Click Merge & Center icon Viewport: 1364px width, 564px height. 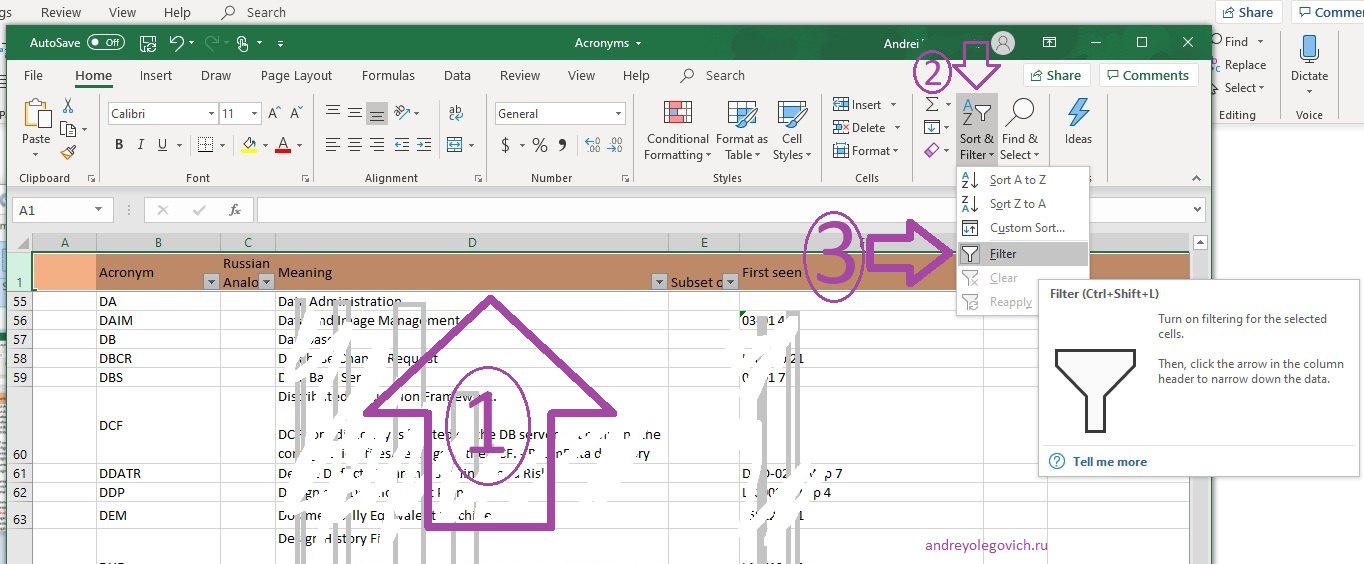coord(455,145)
